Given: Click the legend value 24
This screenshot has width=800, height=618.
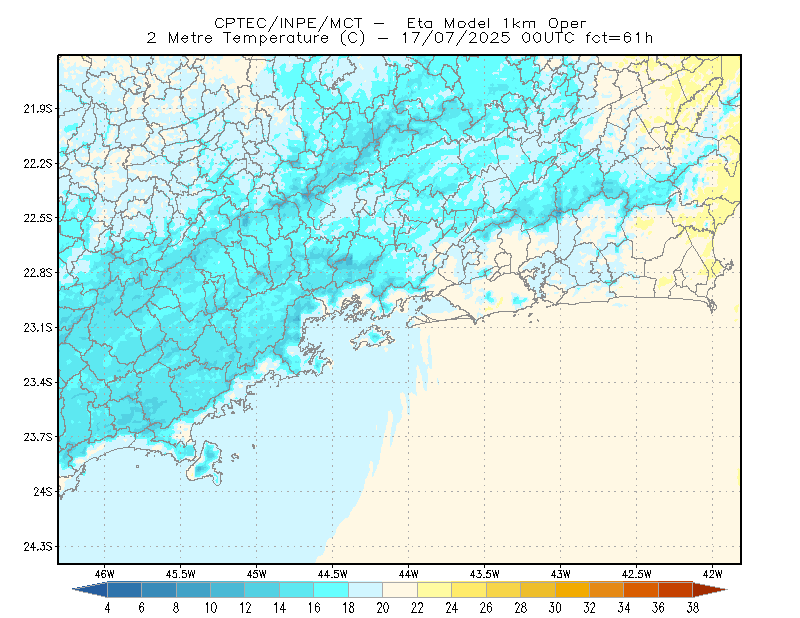Looking at the screenshot, I should (452, 608).
